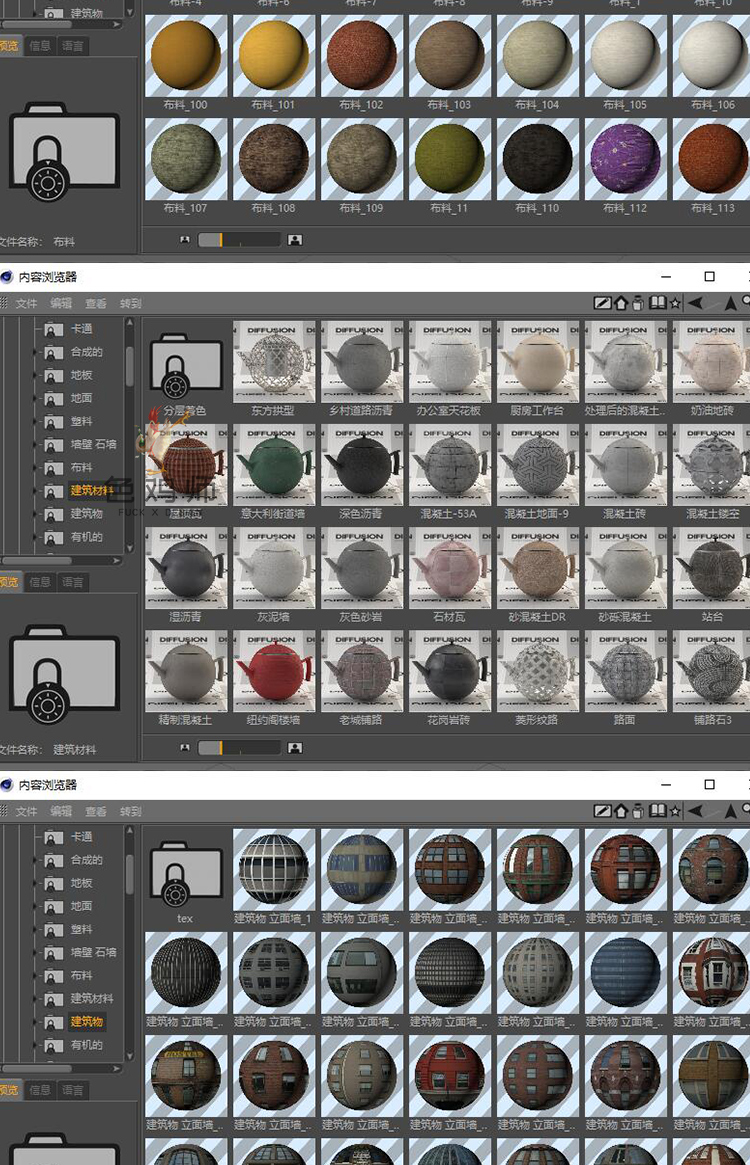Screen dimensions: 750x1165
Task: Open 编辑 menu in 建筑材料 window
Action: [61, 303]
